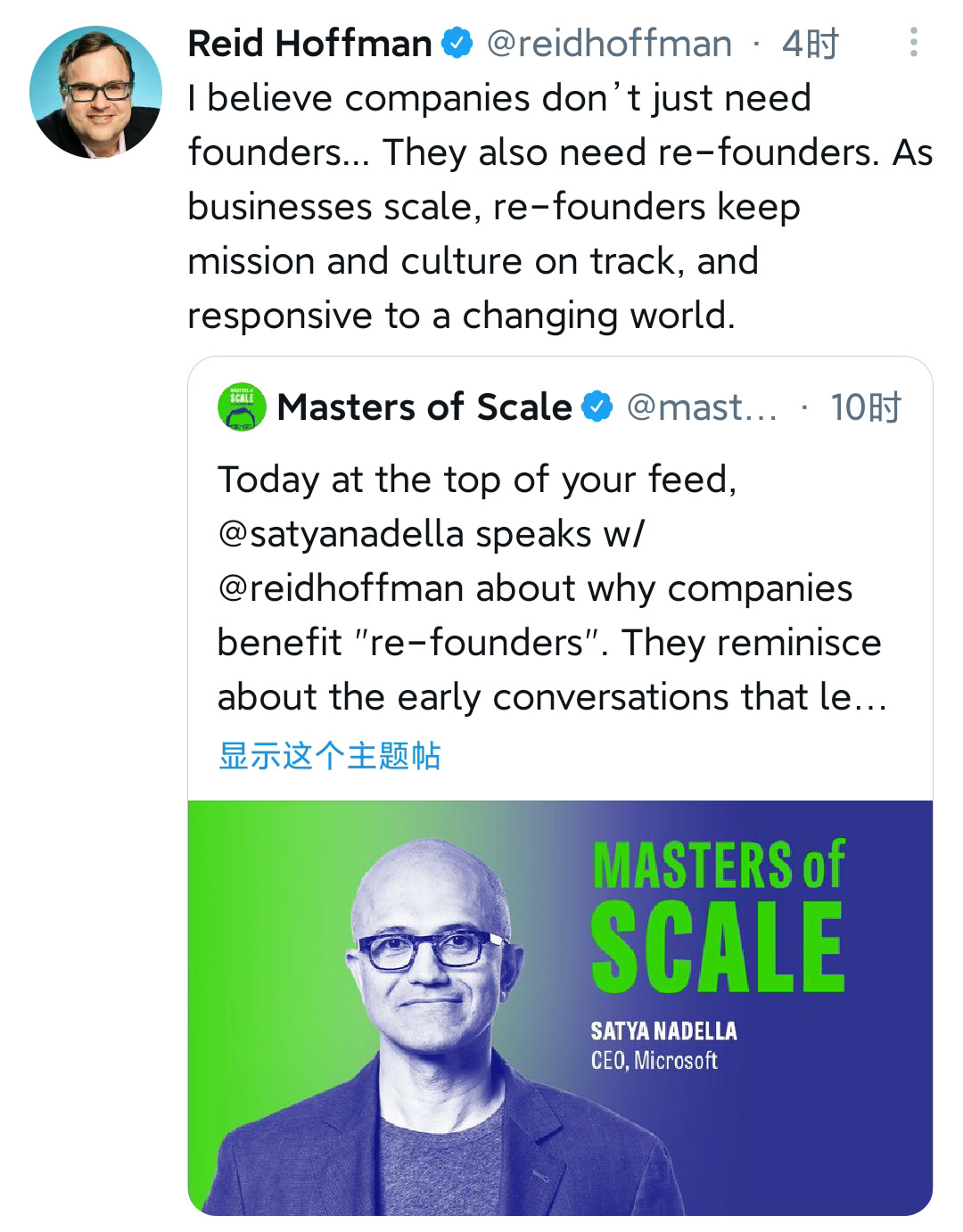The height and width of the screenshot is (1232, 963).
Task: Click 显示这个主题帖 to show thread
Action: pyautogui.click(x=330, y=755)
